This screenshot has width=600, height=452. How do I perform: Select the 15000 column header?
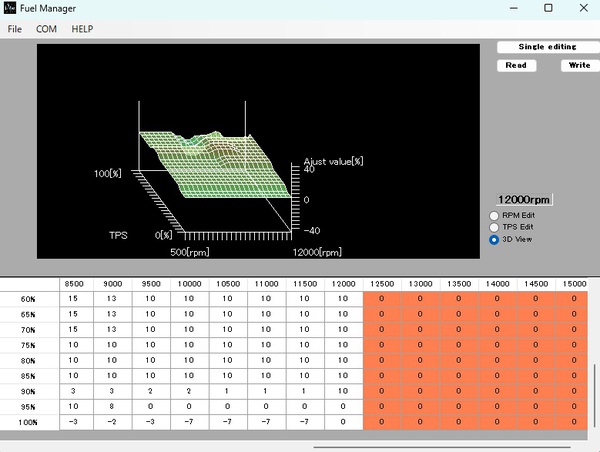[x=572, y=284]
